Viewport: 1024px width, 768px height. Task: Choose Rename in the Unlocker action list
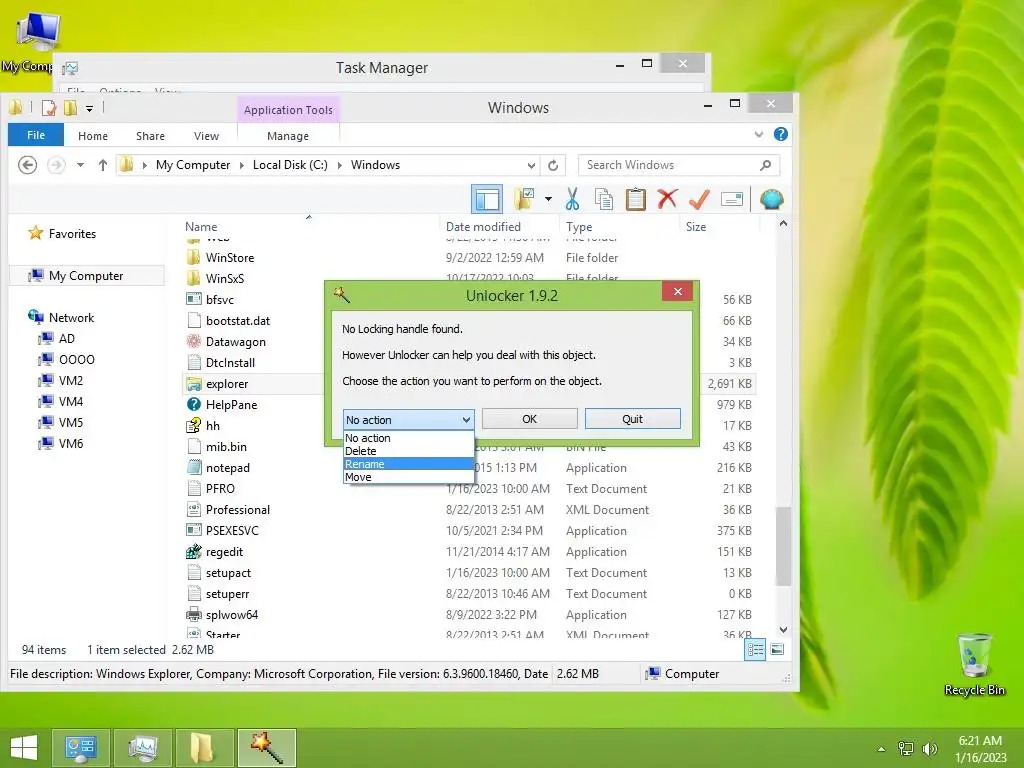pos(408,464)
